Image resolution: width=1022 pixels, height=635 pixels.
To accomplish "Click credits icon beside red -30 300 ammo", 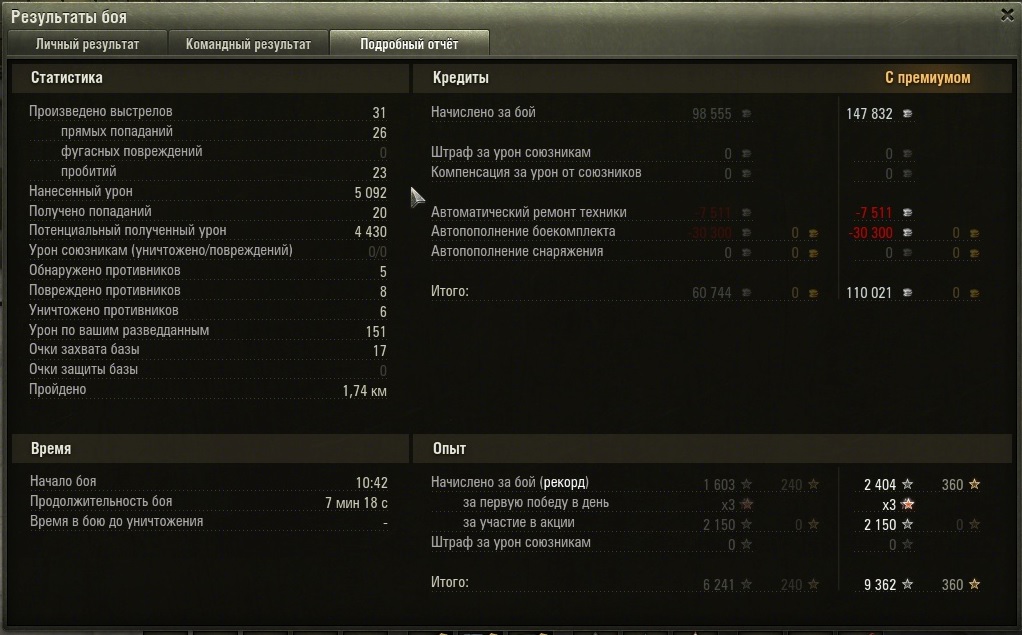I will pyautogui.click(x=907, y=233).
